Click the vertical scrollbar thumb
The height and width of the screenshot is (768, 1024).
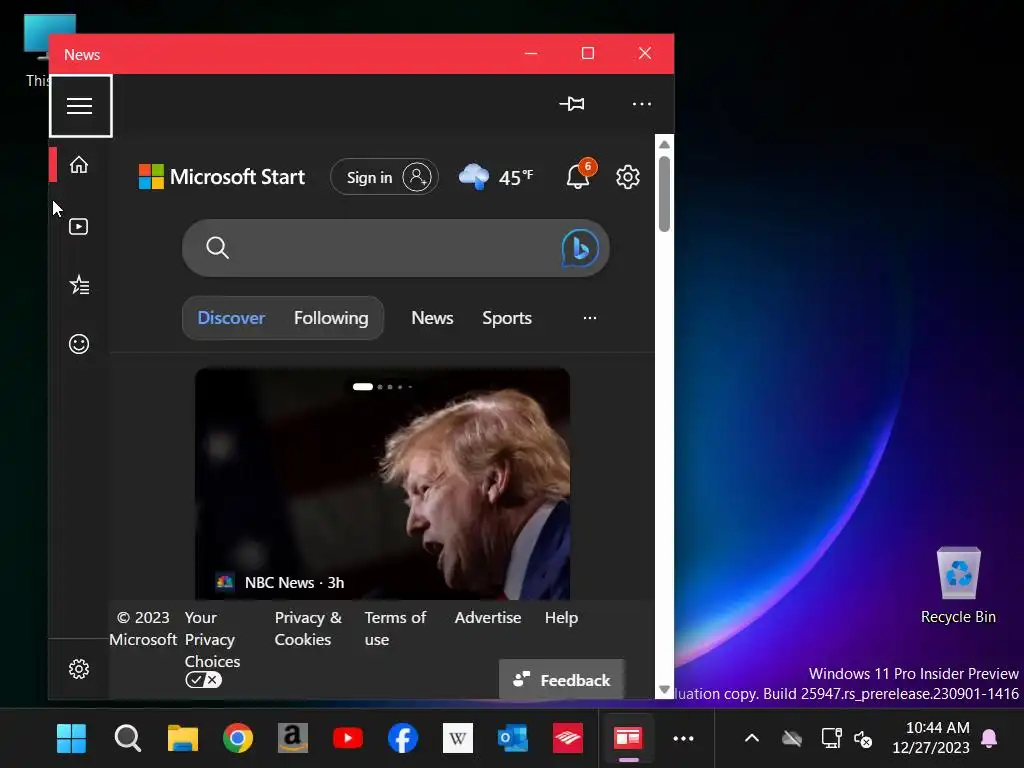pyautogui.click(x=664, y=194)
